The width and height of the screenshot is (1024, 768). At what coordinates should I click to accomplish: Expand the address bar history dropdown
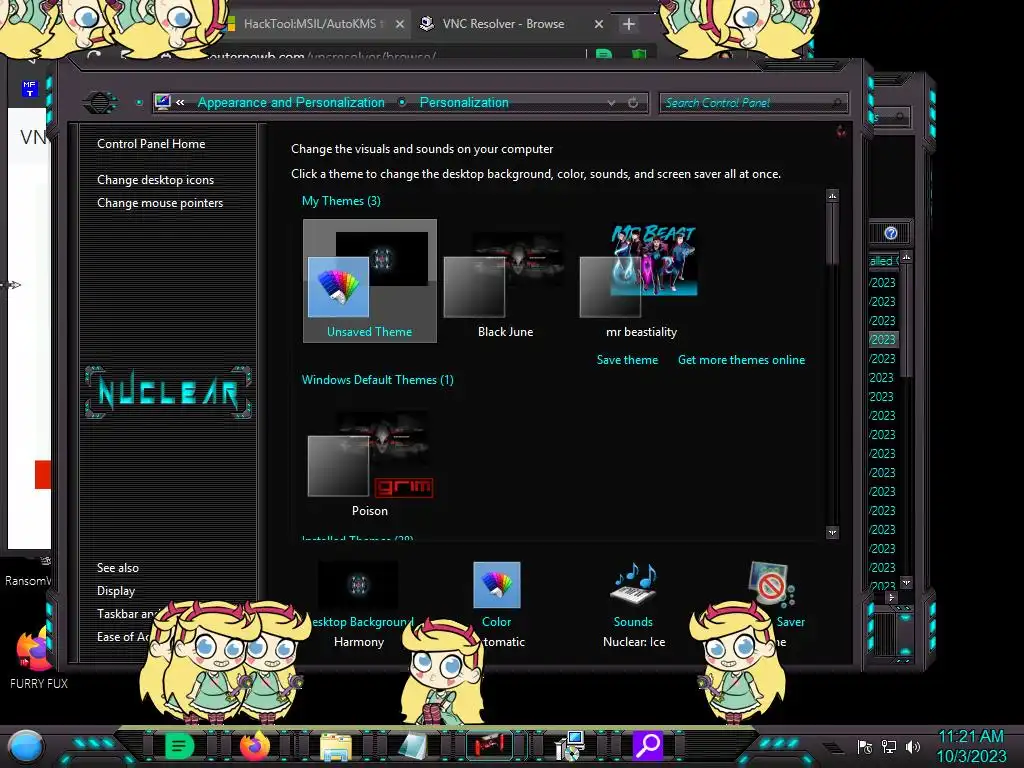(611, 103)
